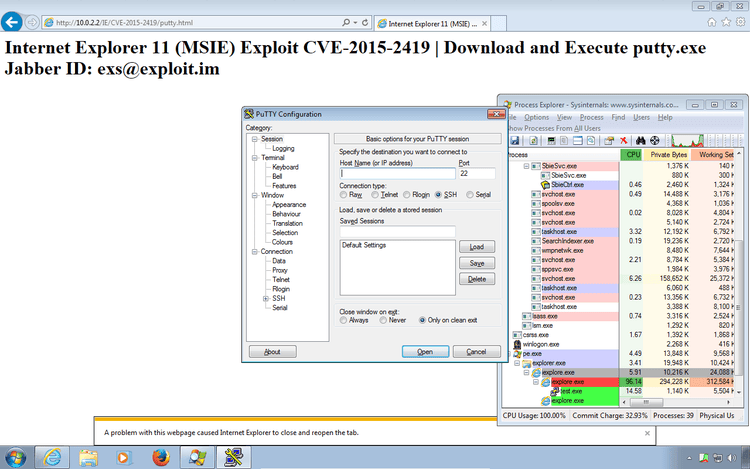Click the Properties icon in Process Explorer toolbar
The height and width of the screenshot is (469, 750).
609,141
